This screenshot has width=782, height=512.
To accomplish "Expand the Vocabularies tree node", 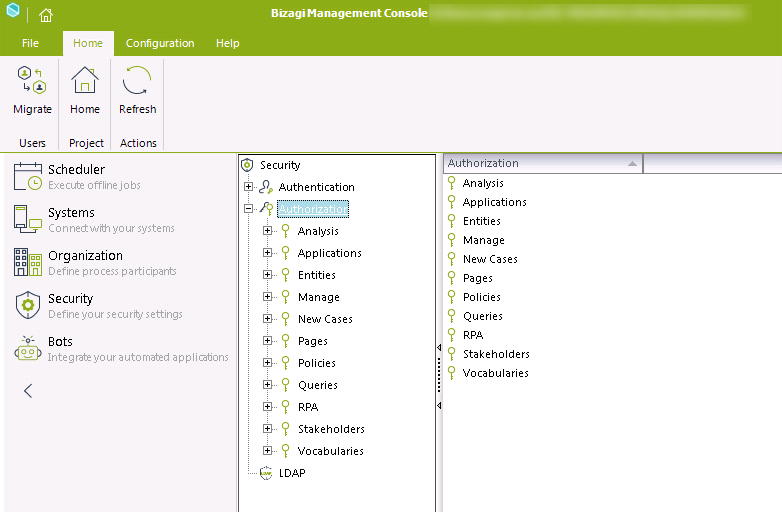I will click(267, 450).
